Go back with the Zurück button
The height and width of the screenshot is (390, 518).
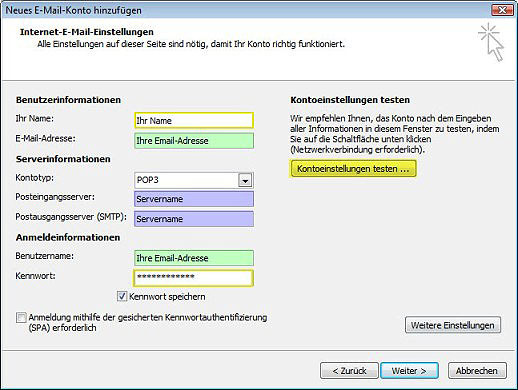click(349, 371)
